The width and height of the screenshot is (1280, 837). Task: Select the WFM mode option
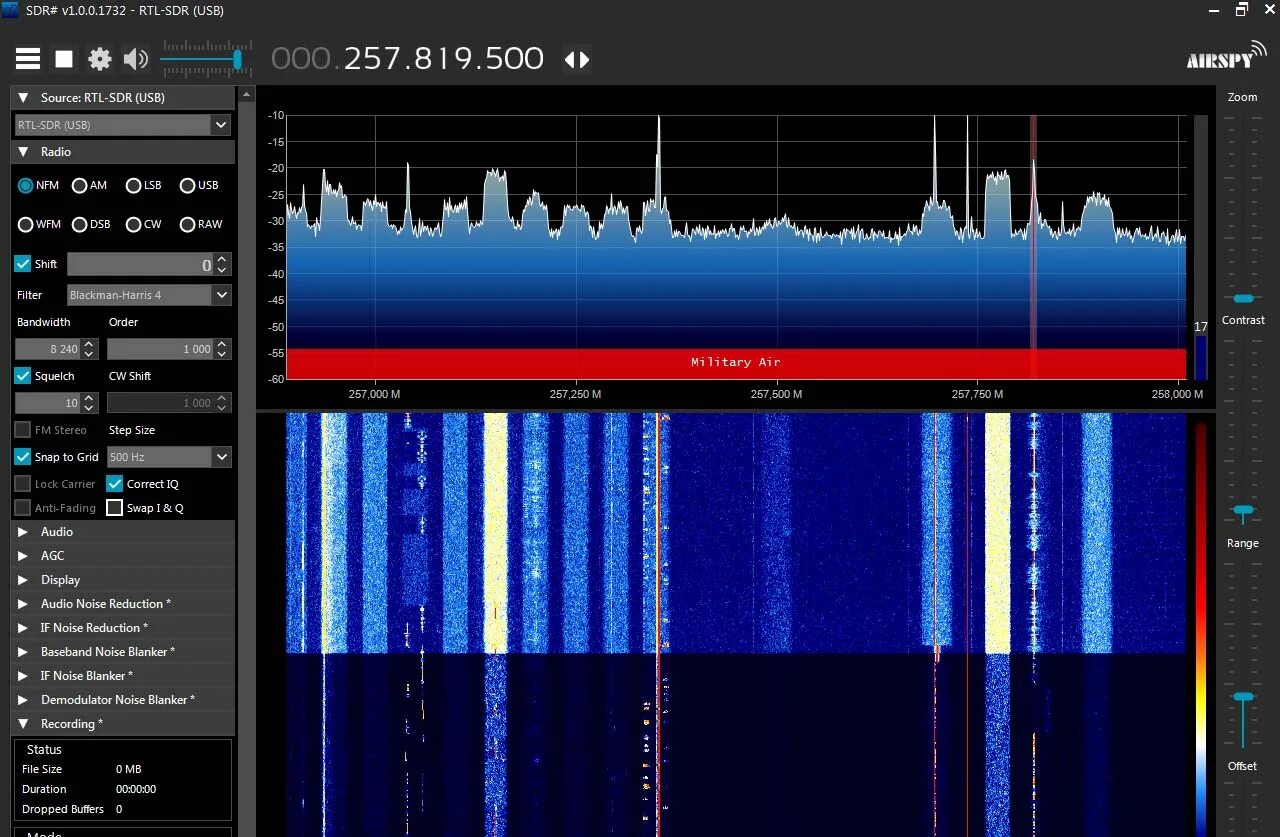(x=23, y=224)
